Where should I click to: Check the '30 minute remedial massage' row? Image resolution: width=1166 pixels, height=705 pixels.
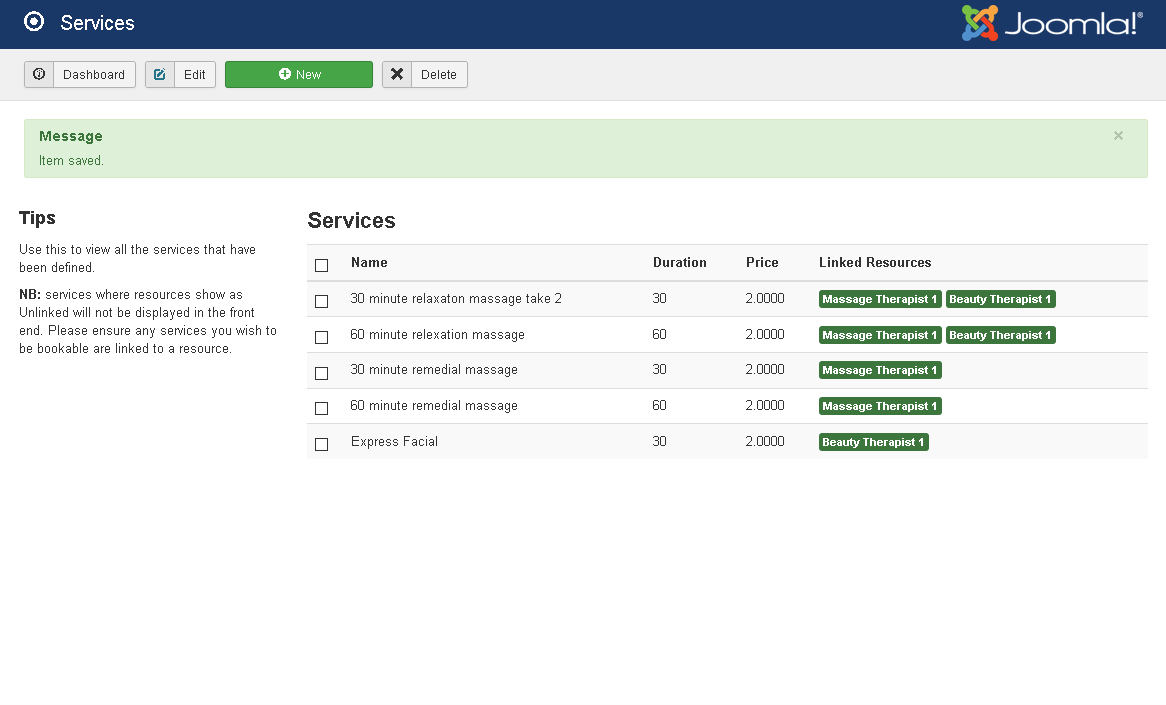click(321, 373)
